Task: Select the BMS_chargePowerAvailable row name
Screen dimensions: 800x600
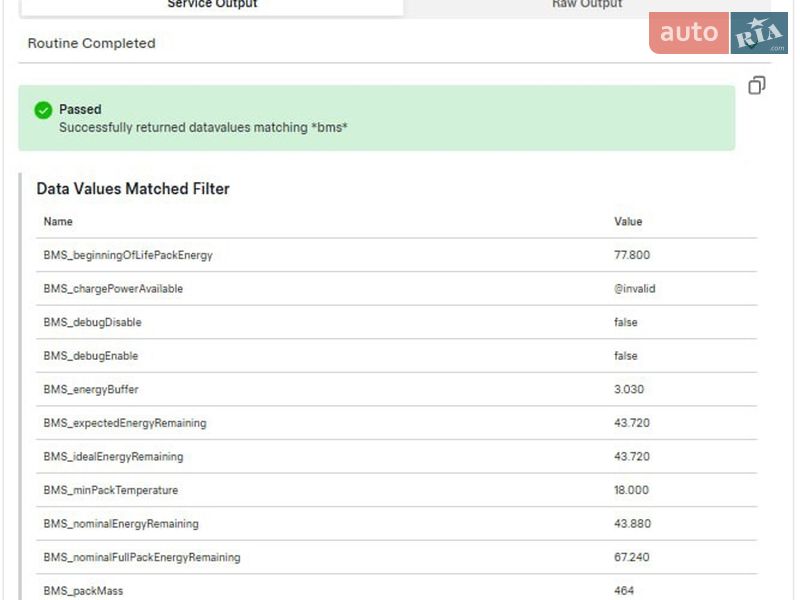Action: 113,289
